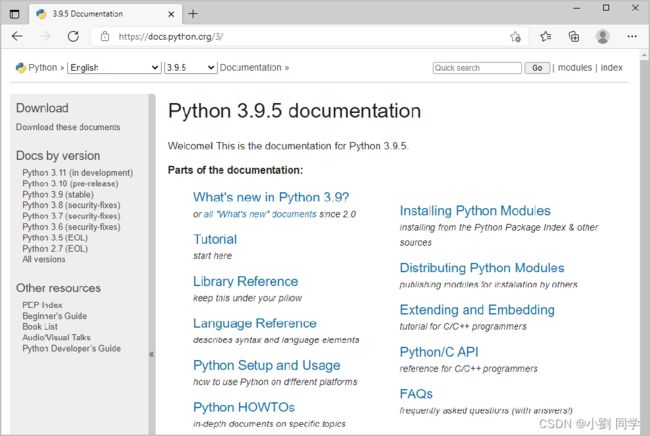Select the 3.9.5 Documentation tab
This screenshot has width=650, height=436.
click(106, 14)
